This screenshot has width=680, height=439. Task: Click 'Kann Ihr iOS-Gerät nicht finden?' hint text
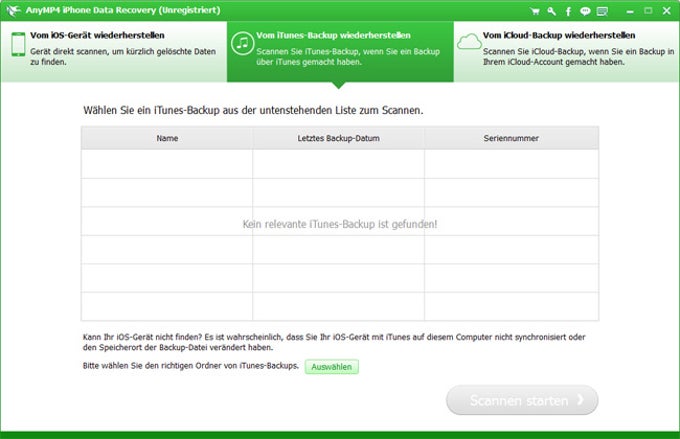(x=334, y=342)
